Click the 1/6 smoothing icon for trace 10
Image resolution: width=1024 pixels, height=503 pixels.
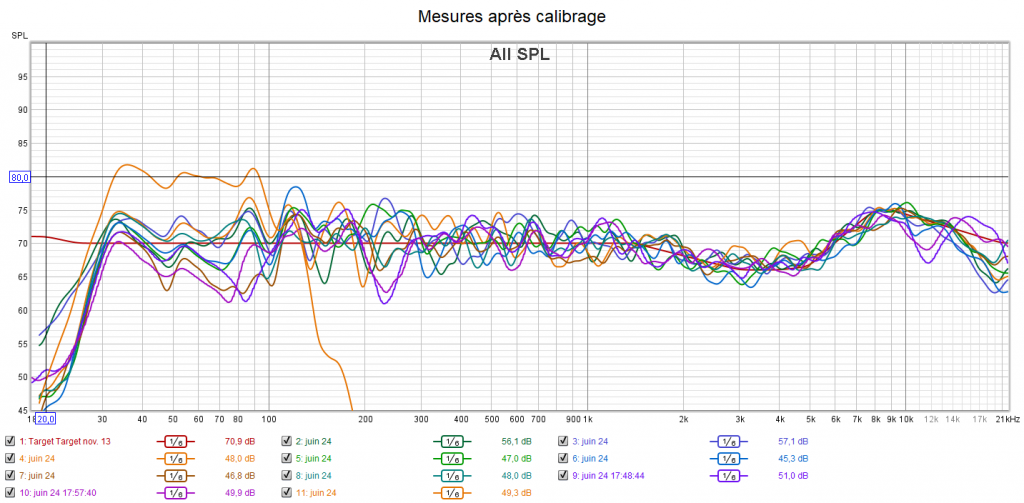click(x=176, y=492)
